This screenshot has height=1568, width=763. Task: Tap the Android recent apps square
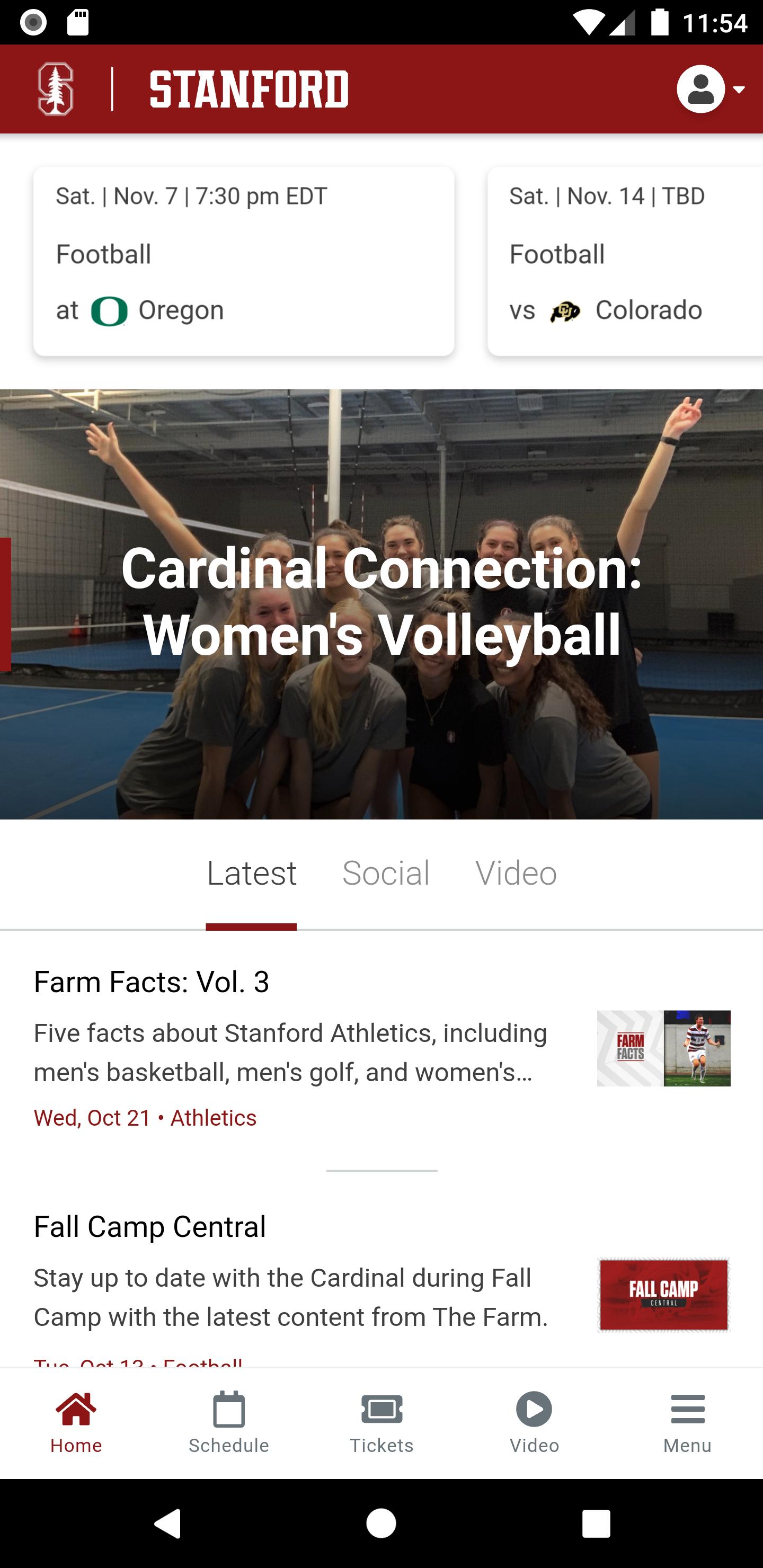tap(596, 1524)
